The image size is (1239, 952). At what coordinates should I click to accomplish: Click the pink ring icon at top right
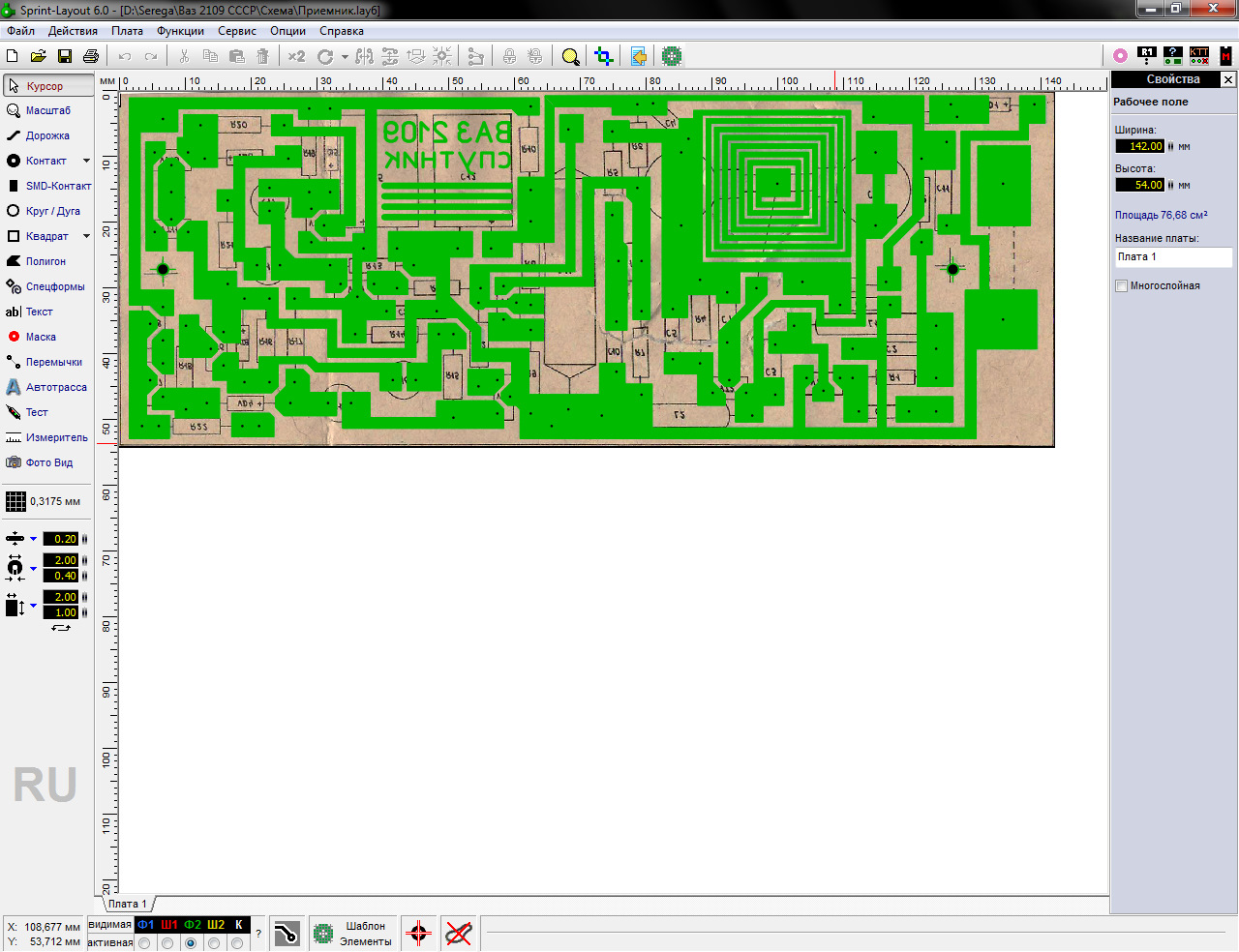(x=1120, y=56)
